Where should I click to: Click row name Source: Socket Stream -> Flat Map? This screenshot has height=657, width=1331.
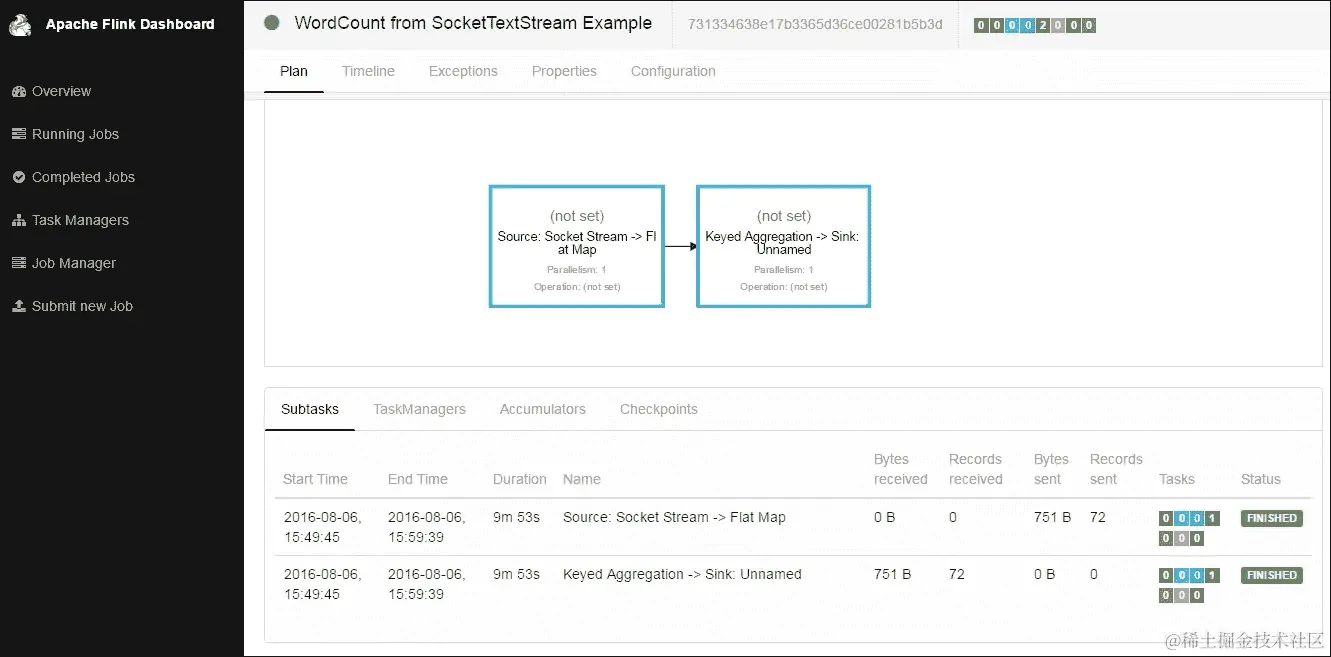(674, 517)
